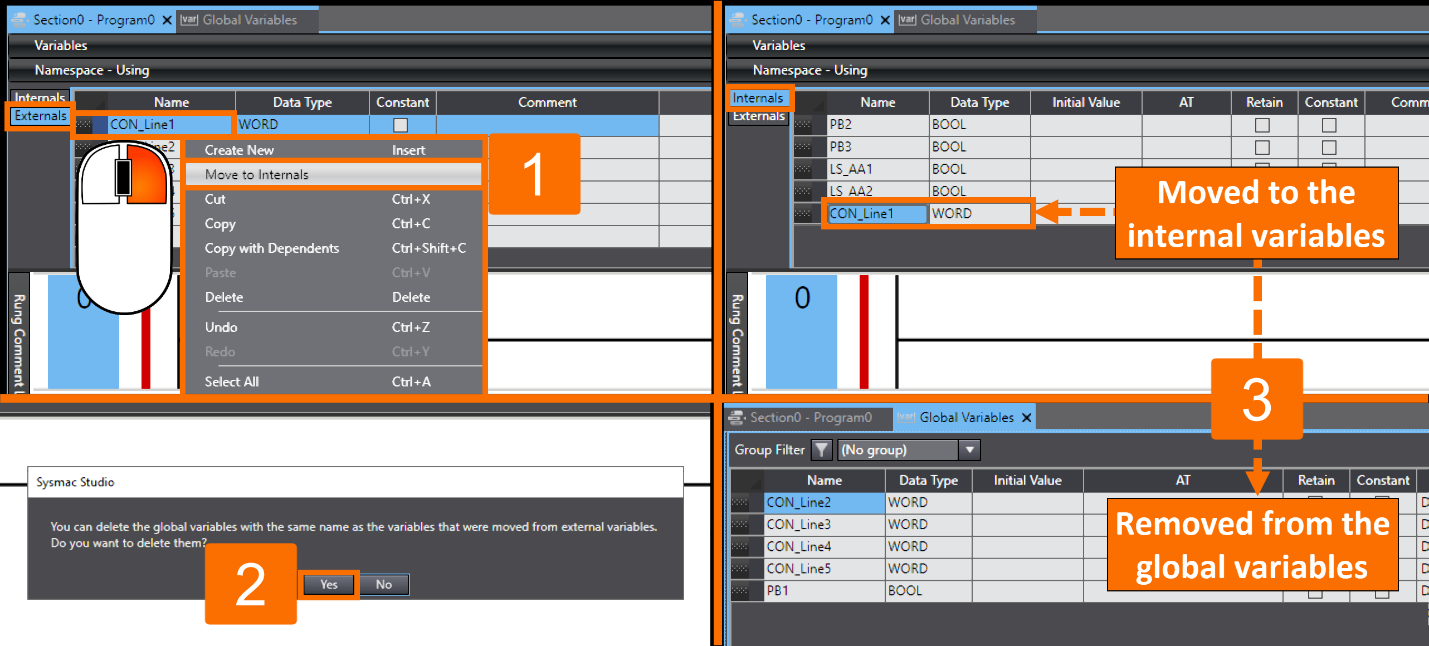The width and height of the screenshot is (1429, 646).
Task: Open the (No group) filter dropdown
Action: point(969,450)
